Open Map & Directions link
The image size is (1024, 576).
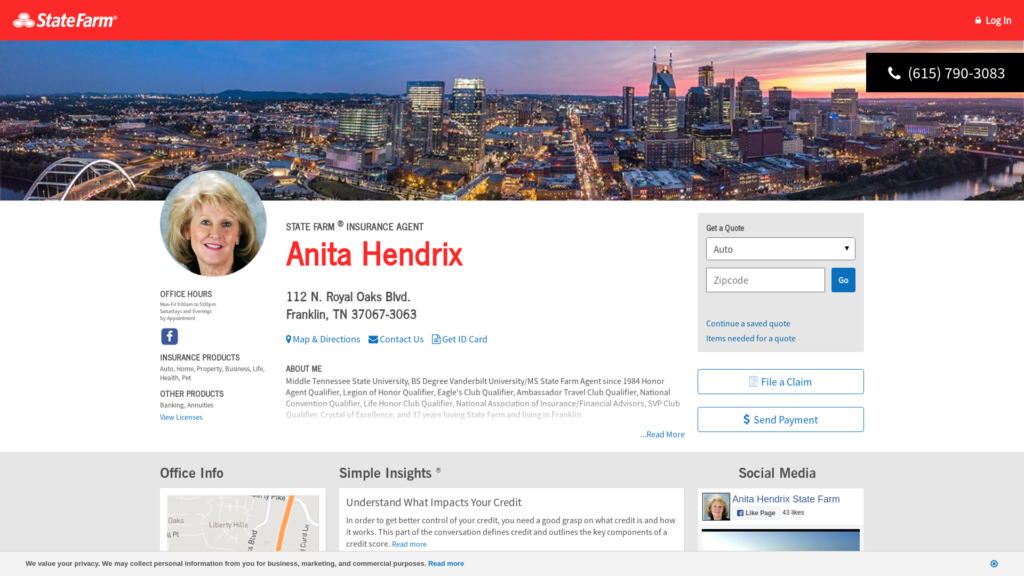[x=323, y=339]
